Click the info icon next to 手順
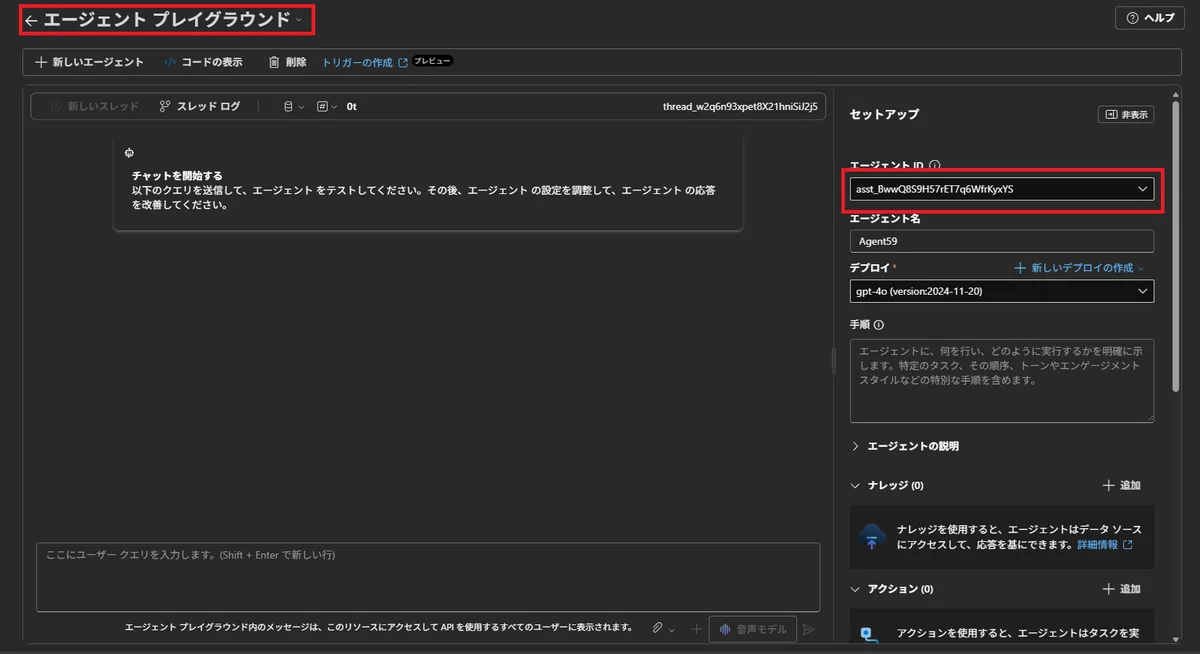The image size is (1200, 654). click(880, 325)
